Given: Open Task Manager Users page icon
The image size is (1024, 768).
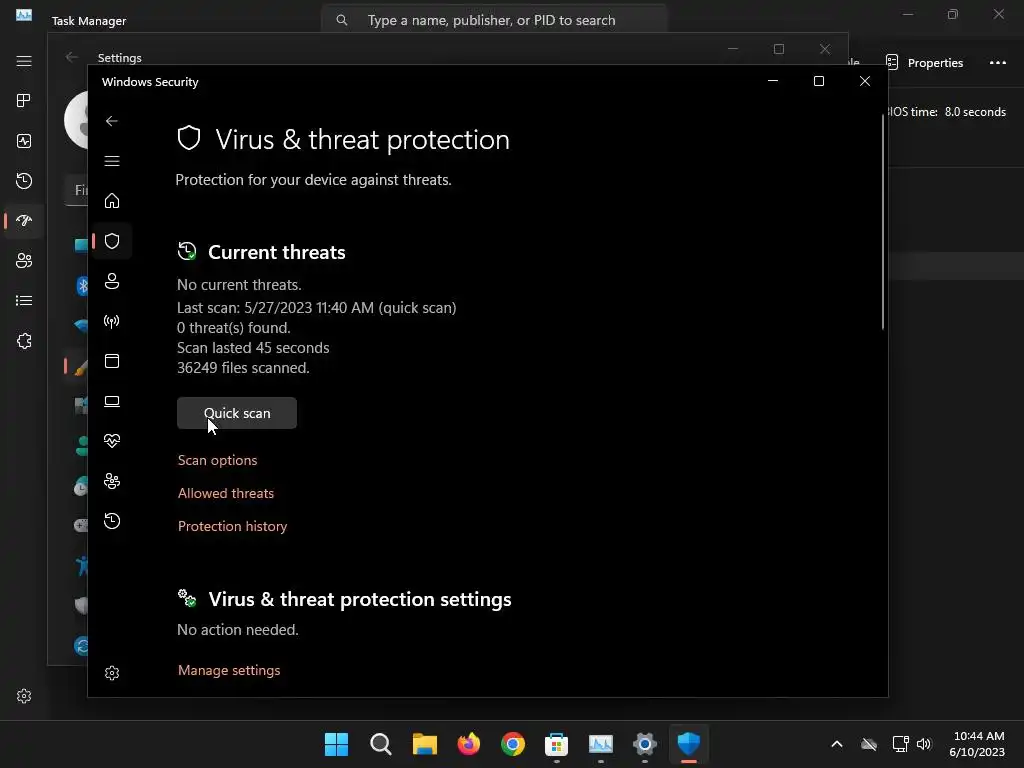Looking at the screenshot, I should coord(24,261).
